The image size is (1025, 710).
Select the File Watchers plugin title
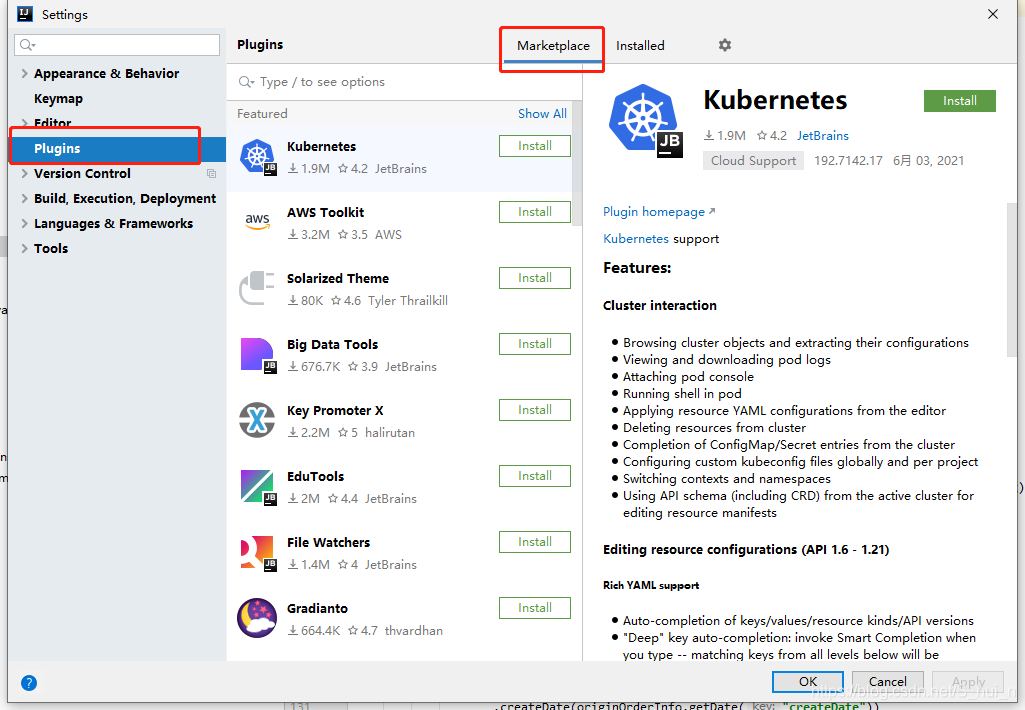click(328, 543)
